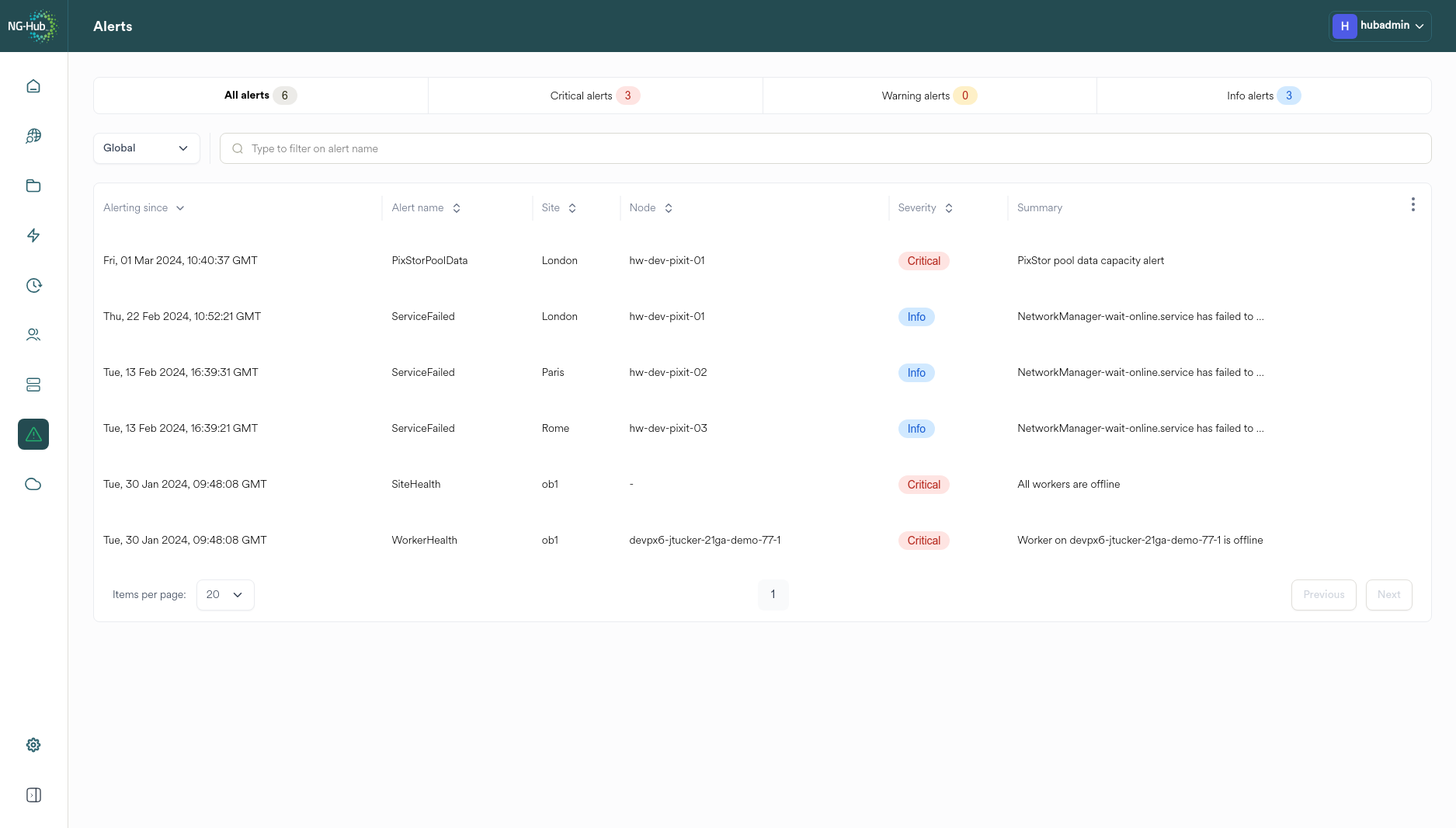Open the Global scope dropdown

[146, 148]
